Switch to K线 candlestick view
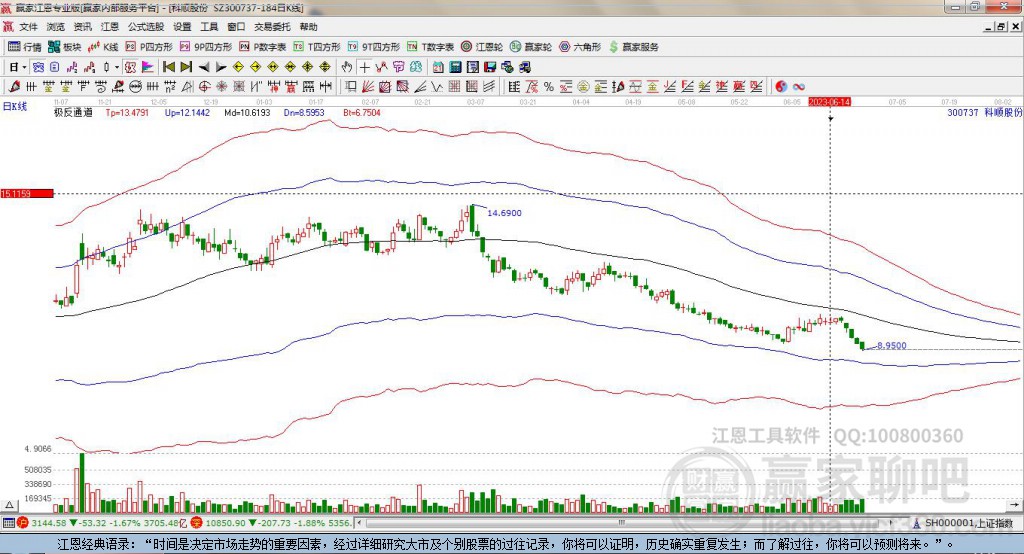This screenshot has width=1024, height=554. pyautogui.click(x=103, y=47)
